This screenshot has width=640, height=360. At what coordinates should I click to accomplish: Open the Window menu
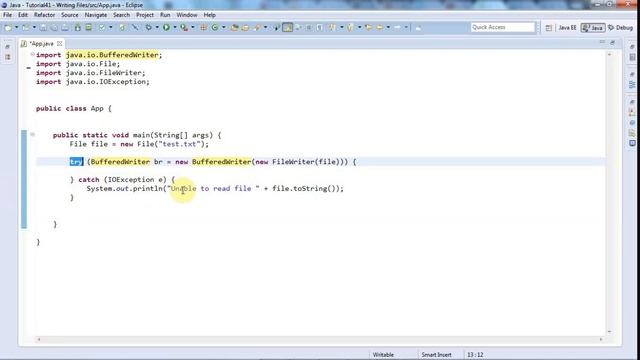click(x=187, y=15)
